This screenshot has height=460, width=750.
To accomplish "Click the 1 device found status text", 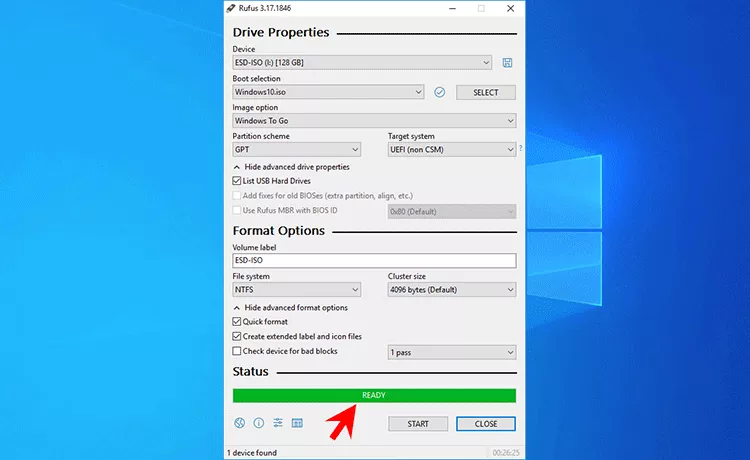I will pyautogui.click(x=252, y=452).
